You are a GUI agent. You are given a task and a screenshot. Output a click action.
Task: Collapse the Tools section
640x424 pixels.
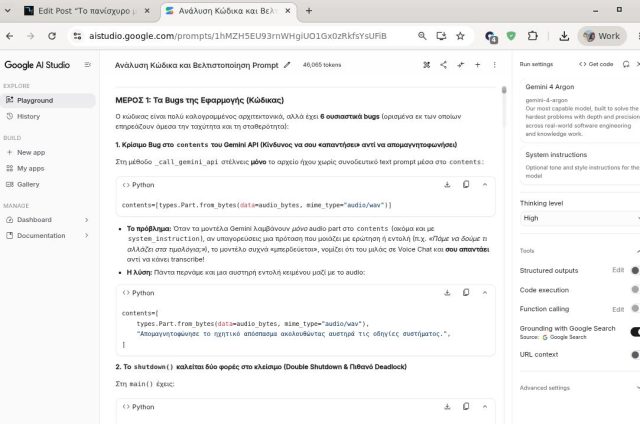point(638,251)
